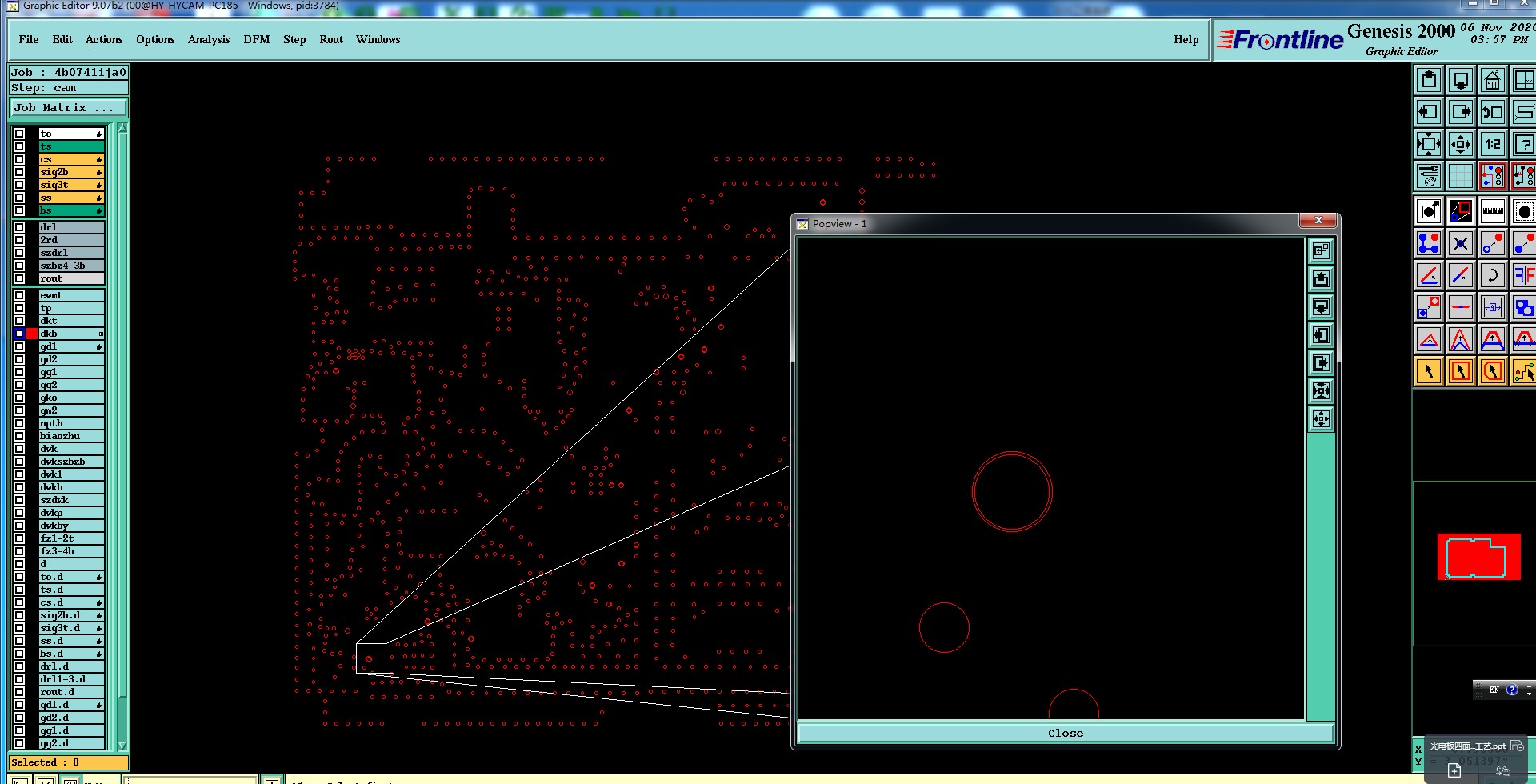This screenshot has height=784, width=1536.
Task: Click the layer list scroll down arrow
Action: point(122,745)
